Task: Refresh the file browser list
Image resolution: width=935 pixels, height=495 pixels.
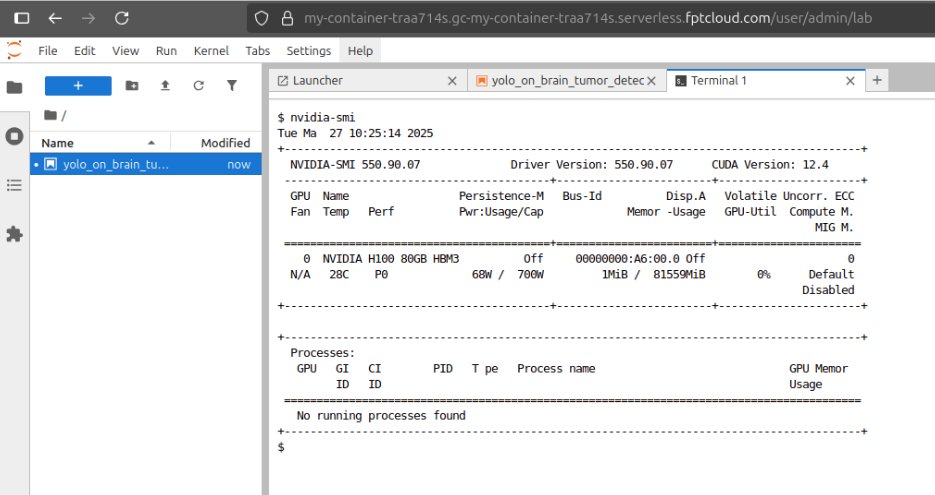Action: (199, 86)
